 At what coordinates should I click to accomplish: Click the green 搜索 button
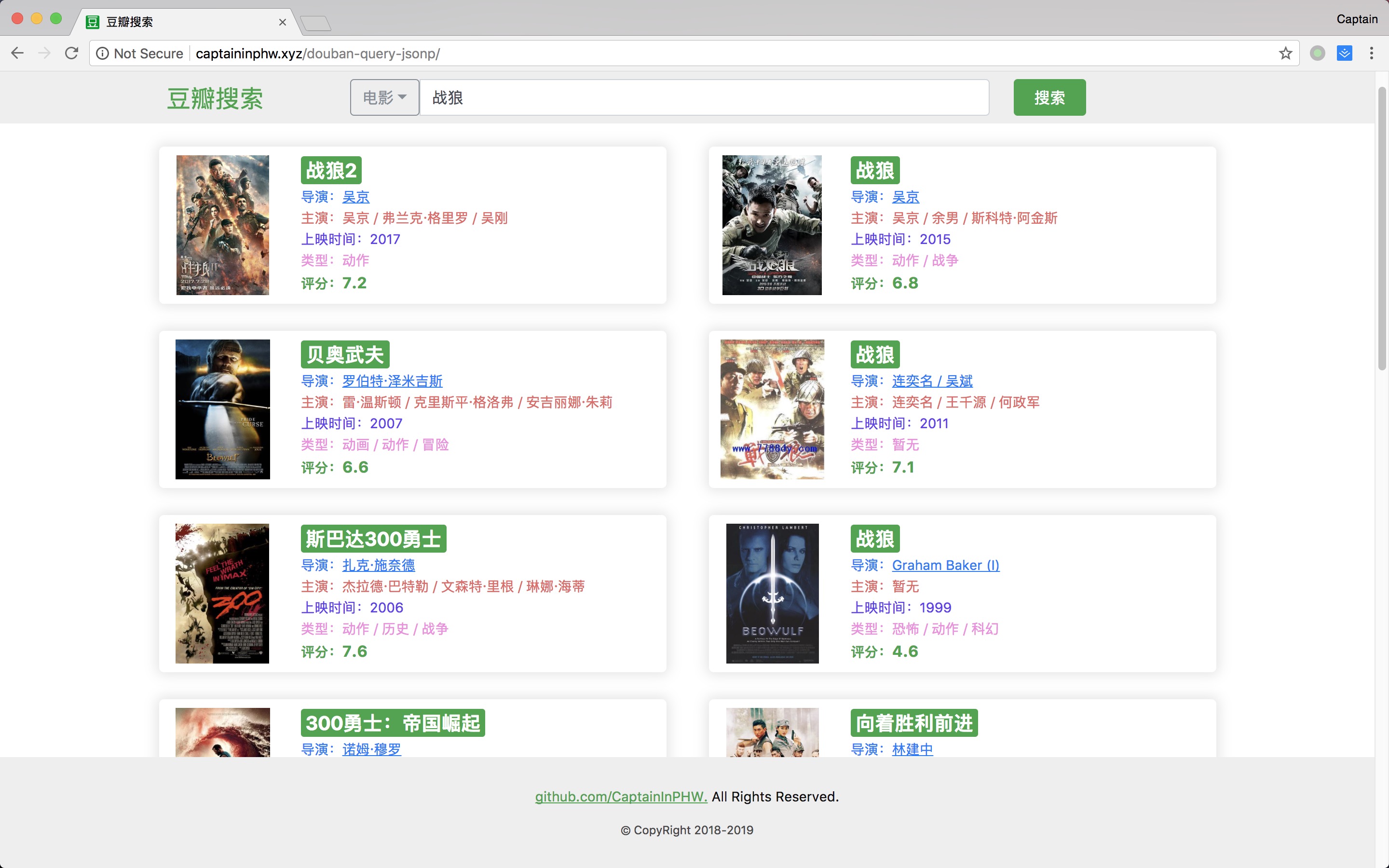[x=1049, y=97]
